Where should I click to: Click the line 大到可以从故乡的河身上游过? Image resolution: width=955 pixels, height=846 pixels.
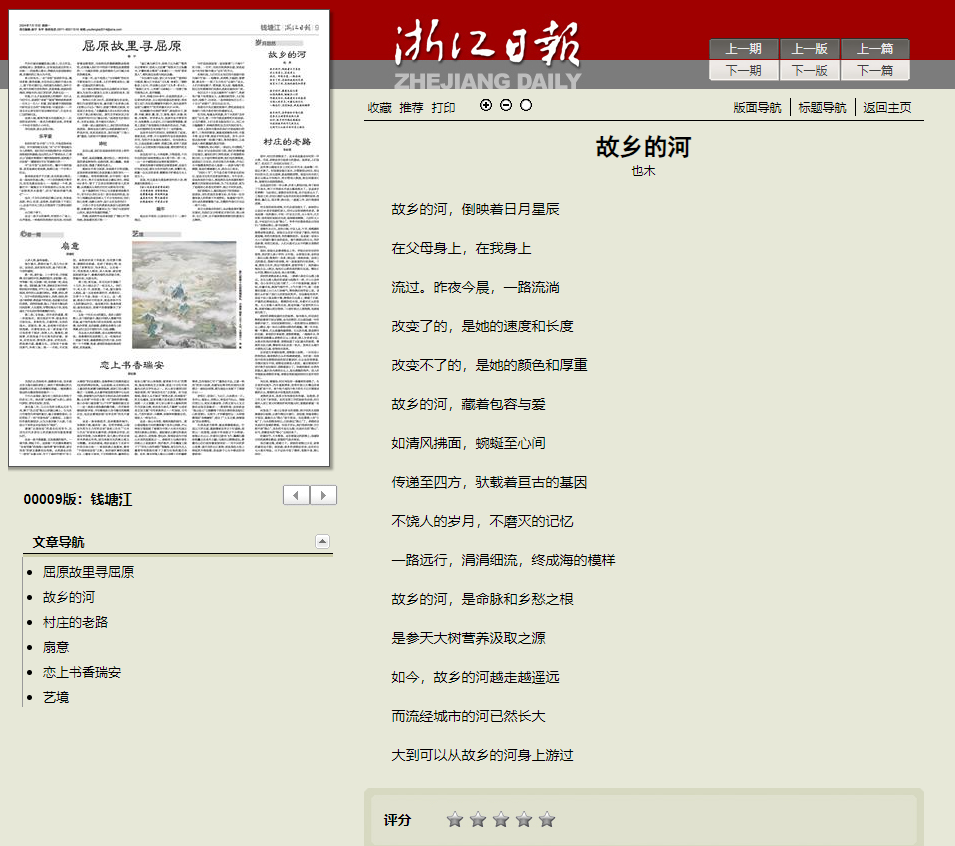[x=482, y=755]
